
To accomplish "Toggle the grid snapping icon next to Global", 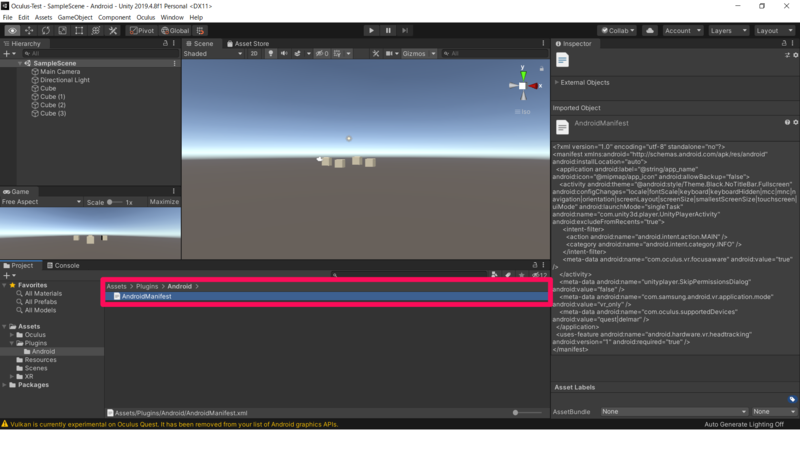I will 200,31.
